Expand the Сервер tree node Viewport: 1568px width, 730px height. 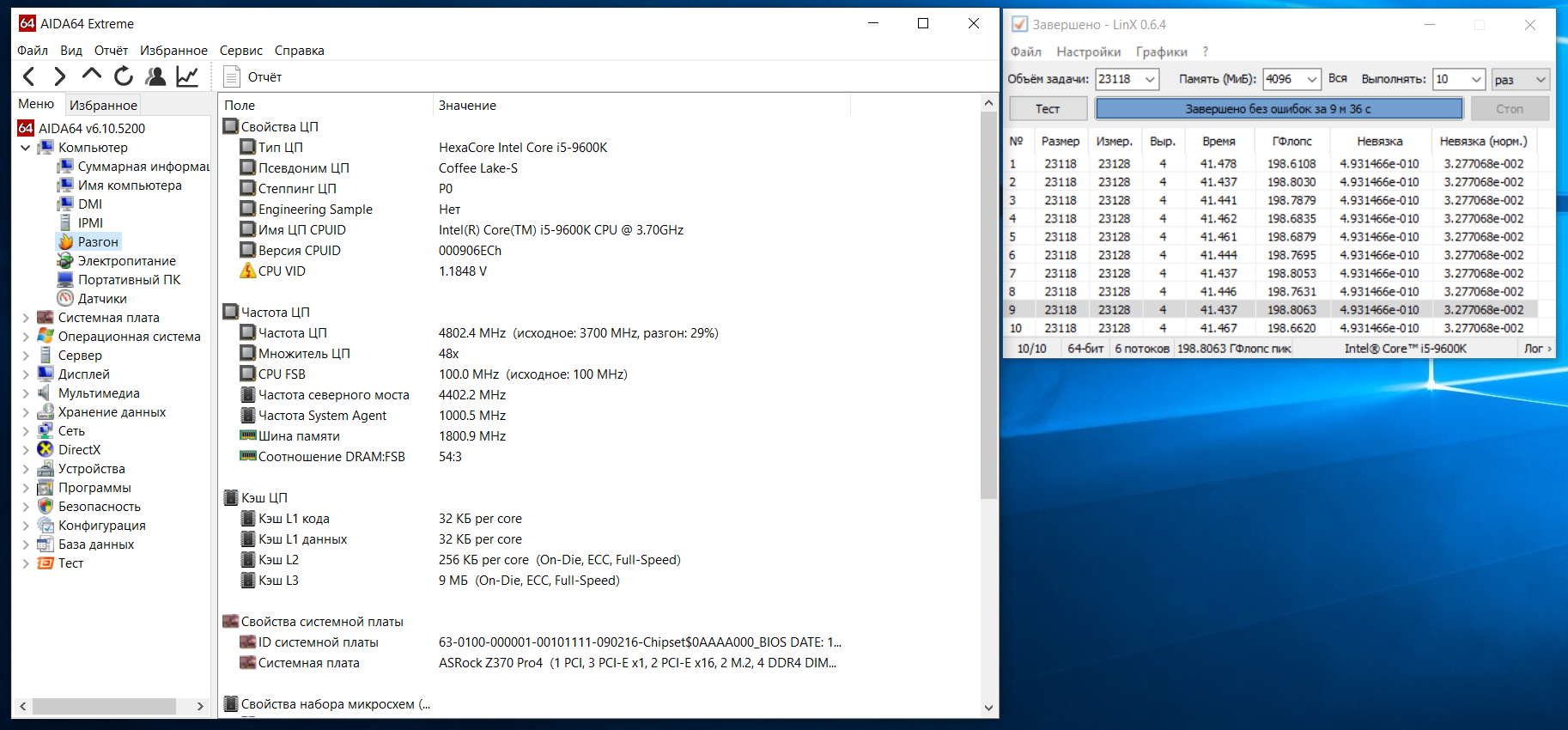26,356
